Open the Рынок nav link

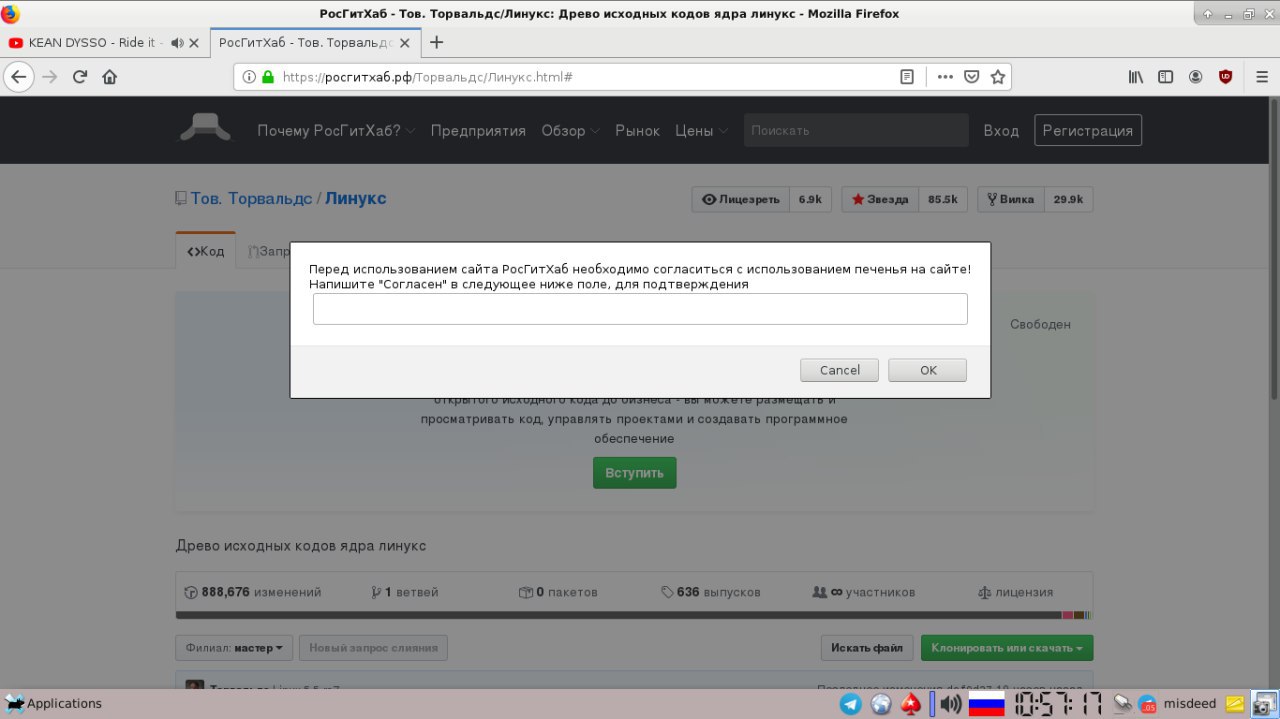(637, 131)
